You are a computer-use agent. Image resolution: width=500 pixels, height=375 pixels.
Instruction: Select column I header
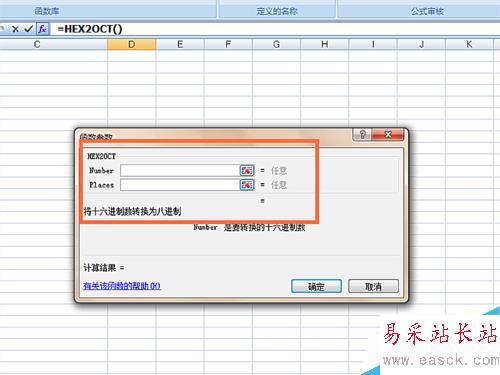point(373,44)
